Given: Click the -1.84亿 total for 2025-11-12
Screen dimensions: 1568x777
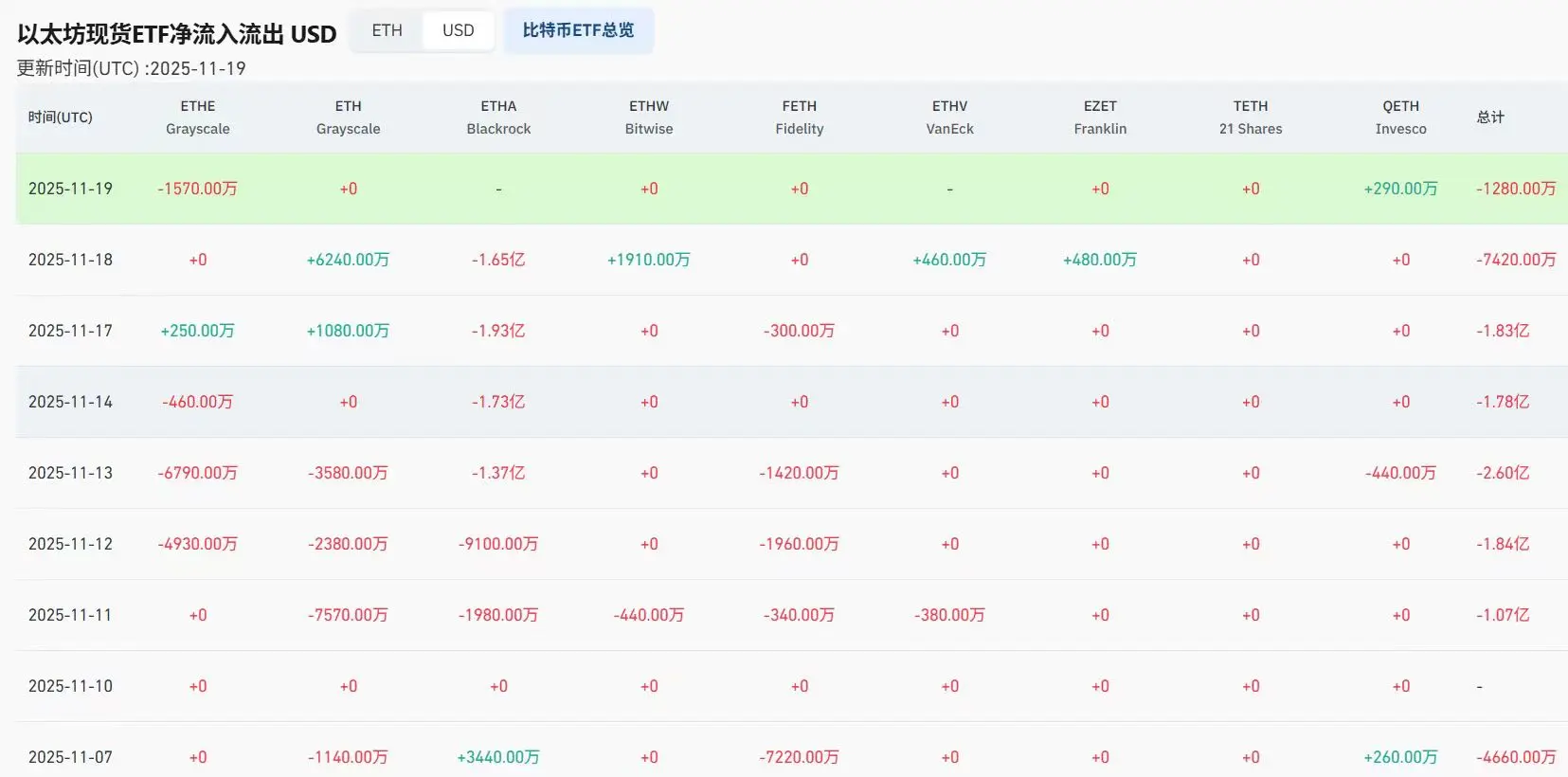Looking at the screenshot, I should coord(1503,544).
